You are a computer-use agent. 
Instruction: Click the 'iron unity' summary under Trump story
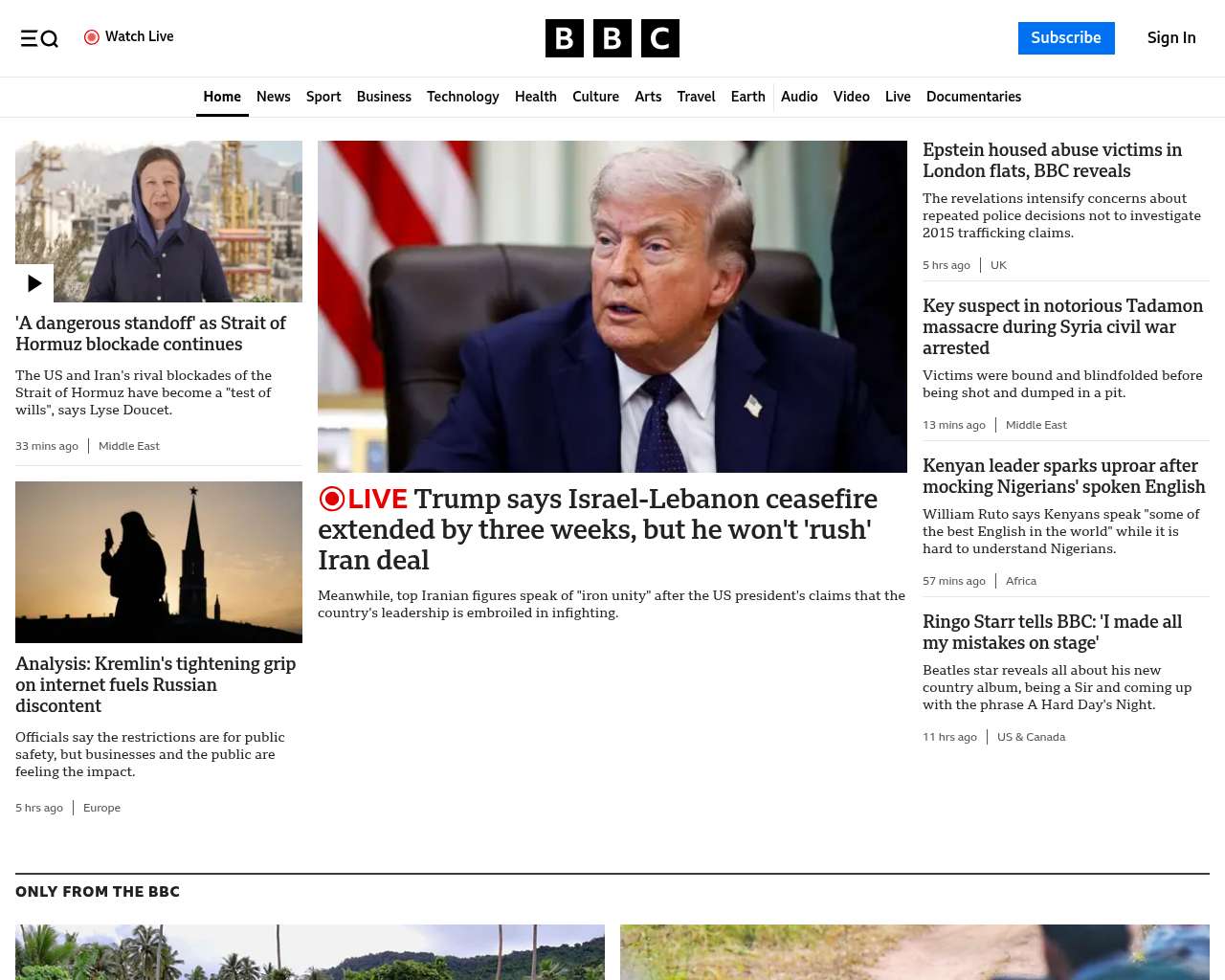pos(612,604)
